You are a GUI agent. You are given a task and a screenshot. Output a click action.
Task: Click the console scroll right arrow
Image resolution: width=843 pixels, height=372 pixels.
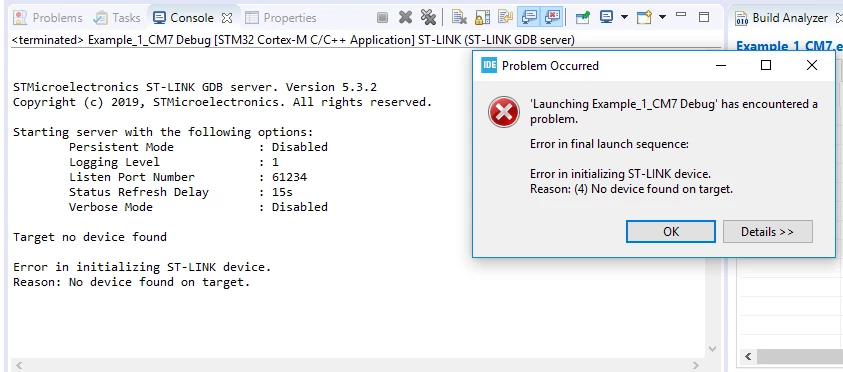(x=695, y=365)
